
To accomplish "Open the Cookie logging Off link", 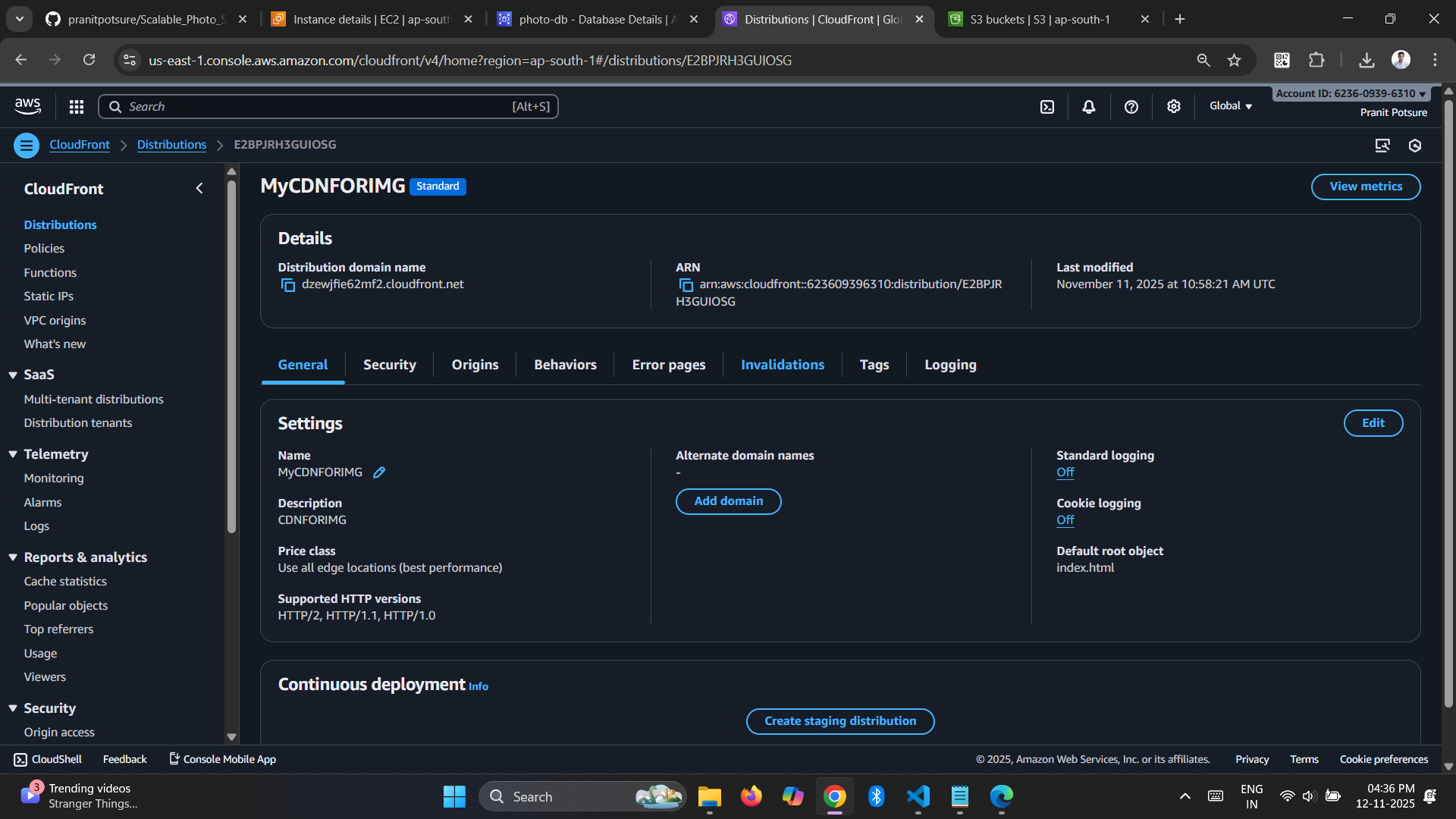I will 1065,520.
